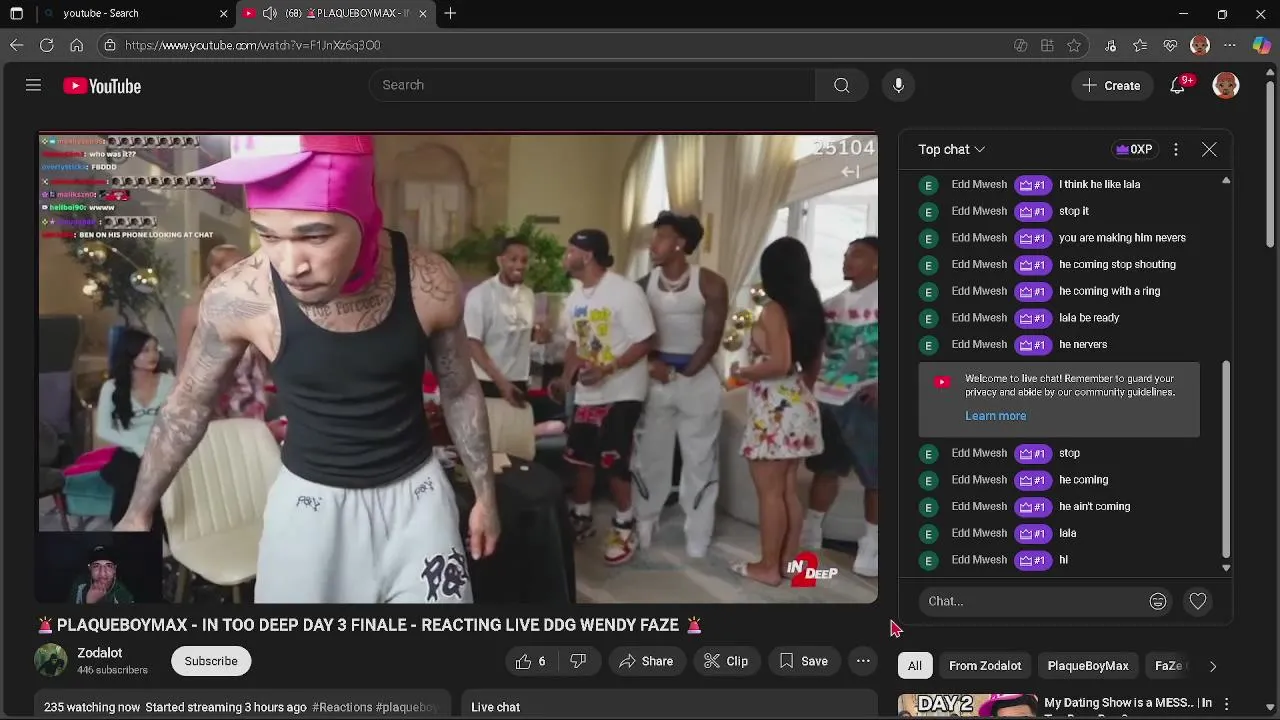Open the YouTube guide hamburger menu
Screen dimensions: 1280x720
[33, 86]
